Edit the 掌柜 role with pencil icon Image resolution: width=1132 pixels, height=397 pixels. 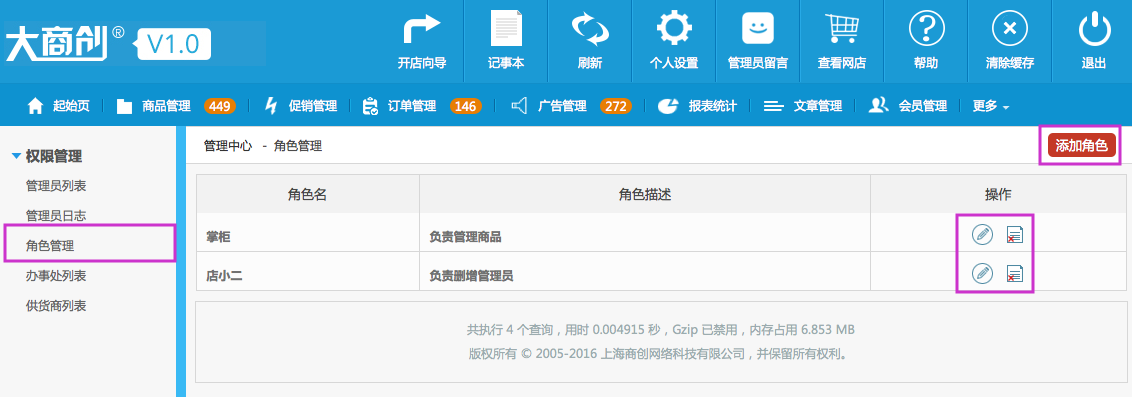[982, 234]
